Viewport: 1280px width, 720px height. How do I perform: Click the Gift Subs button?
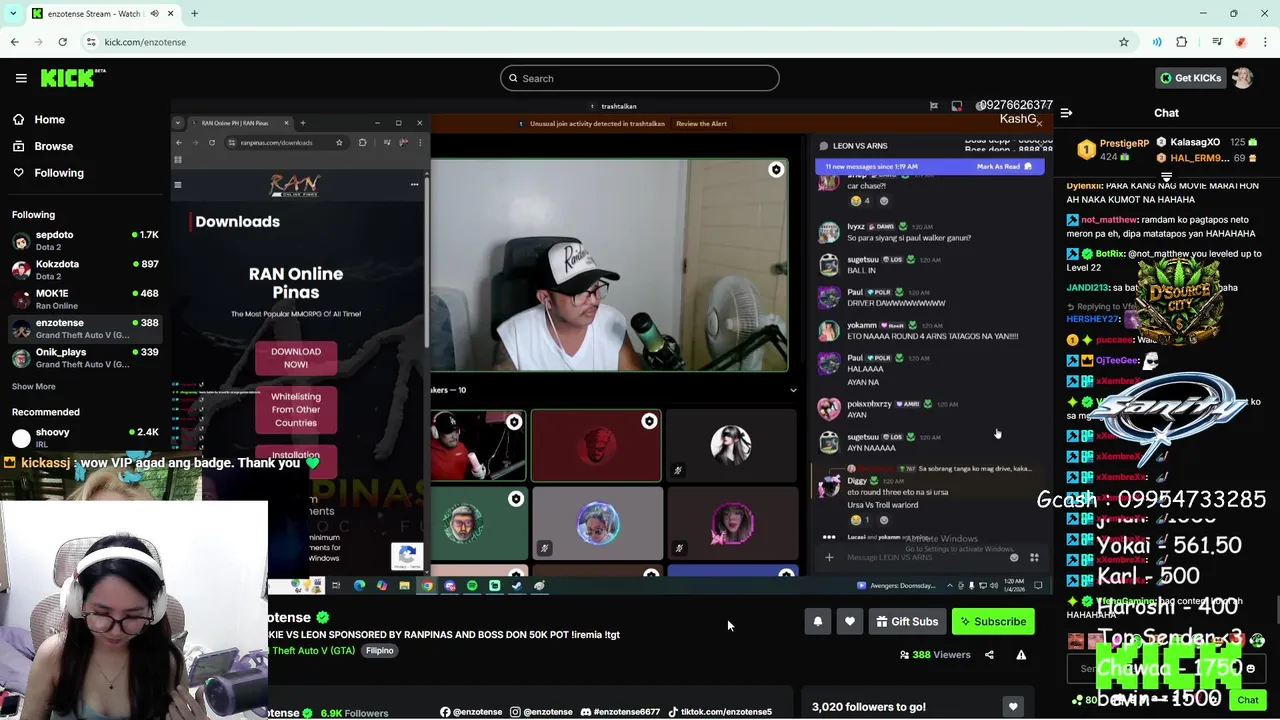tap(907, 622)
